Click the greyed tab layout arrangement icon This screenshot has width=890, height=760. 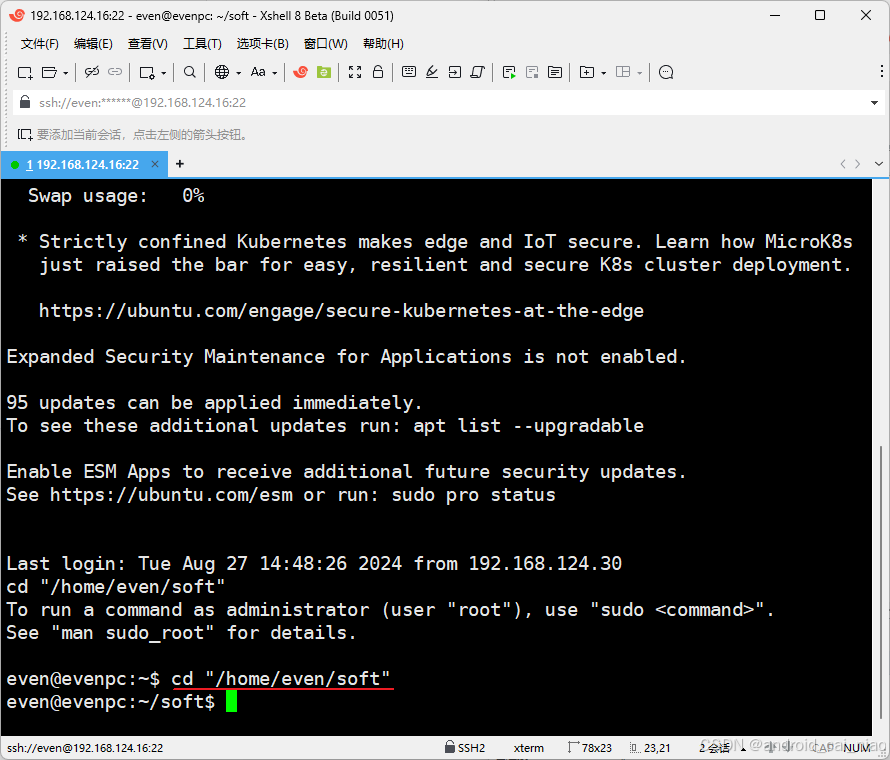point(623,72)
